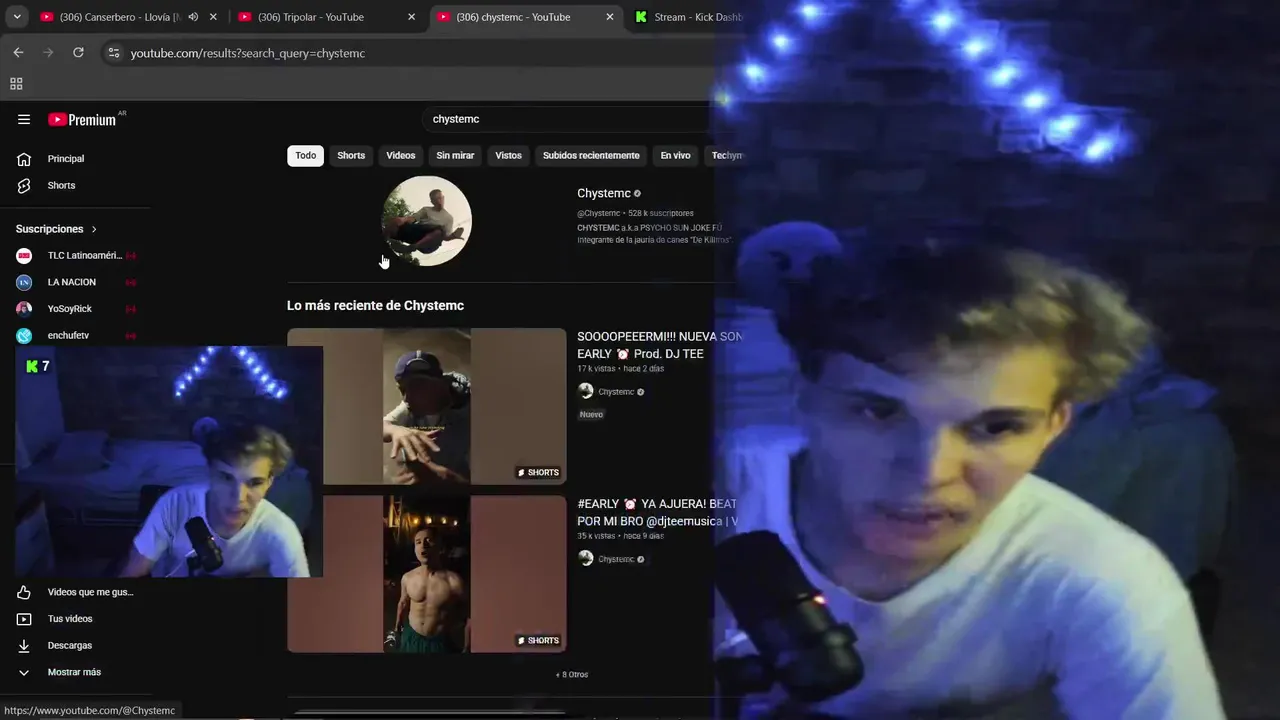Expand the Suscripciones section chevron
This screenshot has height=720, width=1280.
coord(94,229)
